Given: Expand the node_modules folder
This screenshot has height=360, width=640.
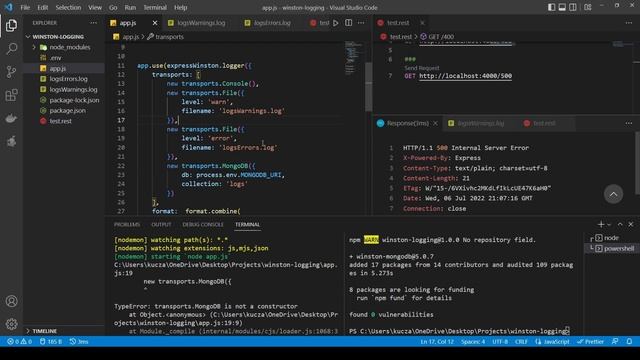Looking at the screenshot, I should tap(64, 47).
